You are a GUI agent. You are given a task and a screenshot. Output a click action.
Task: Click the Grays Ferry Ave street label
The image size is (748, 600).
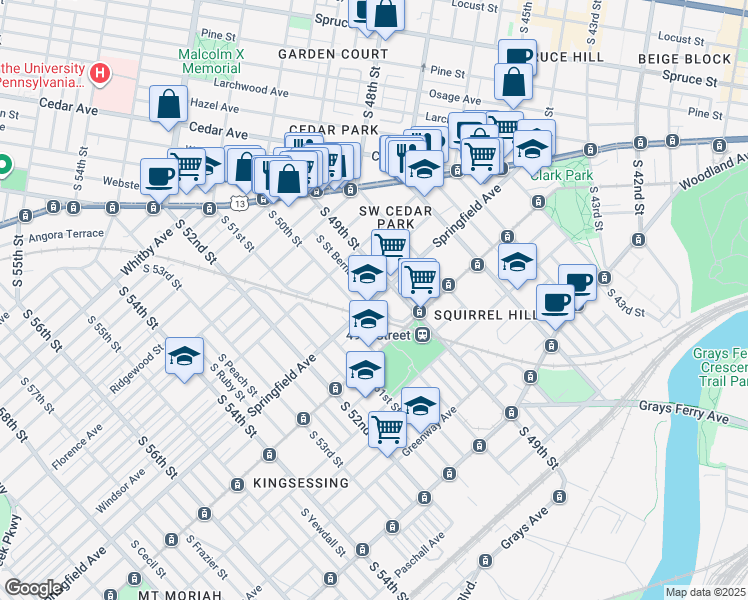[684, 413]
